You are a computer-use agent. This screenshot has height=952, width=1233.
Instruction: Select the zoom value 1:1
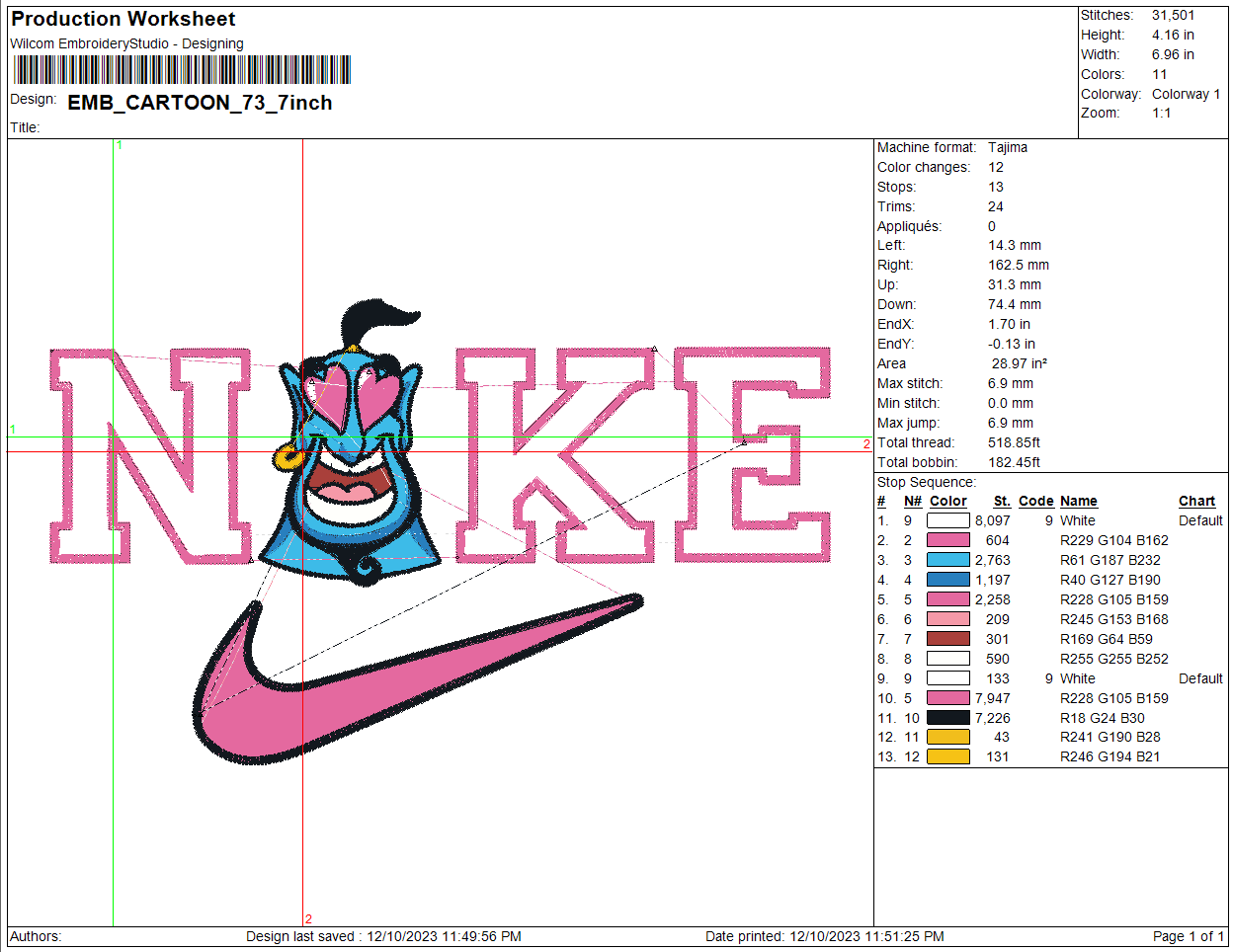(x=1162, y=113)
